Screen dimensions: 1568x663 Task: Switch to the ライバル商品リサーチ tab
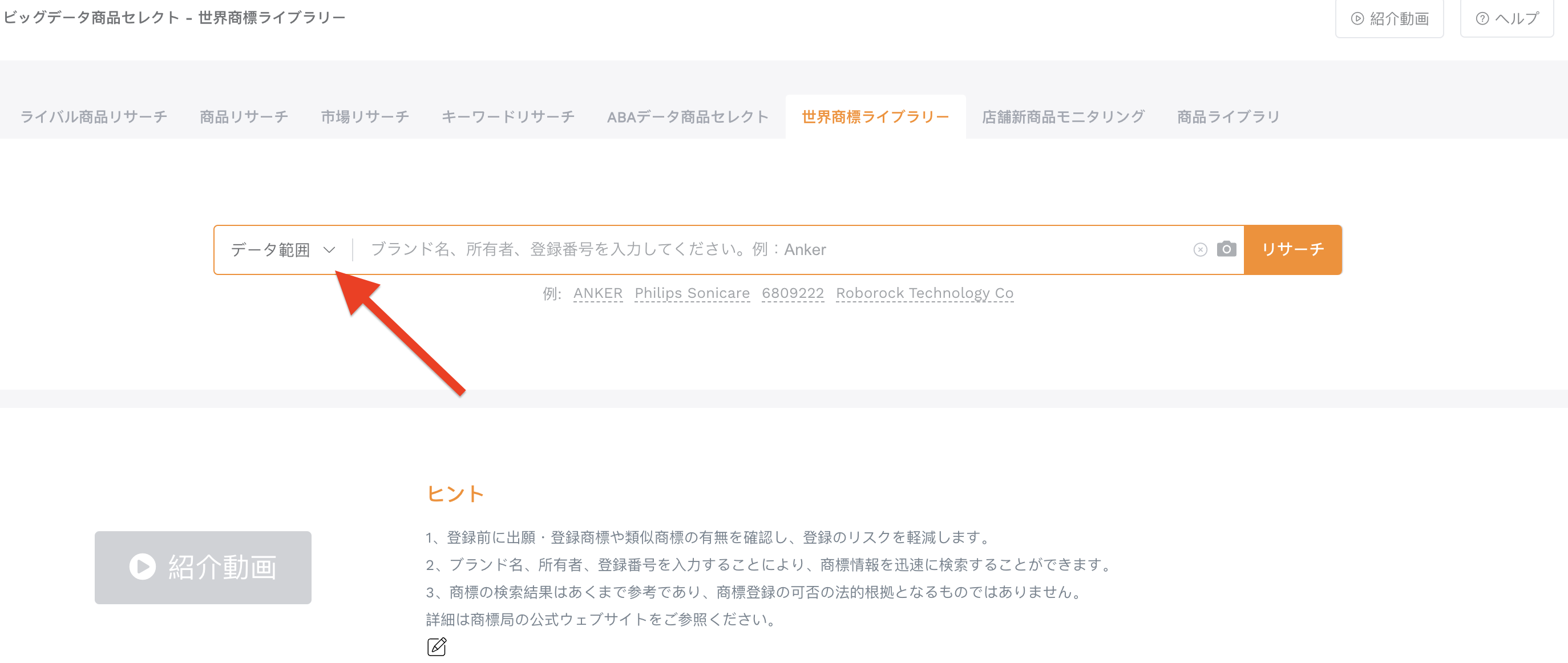tap(94, 117)
